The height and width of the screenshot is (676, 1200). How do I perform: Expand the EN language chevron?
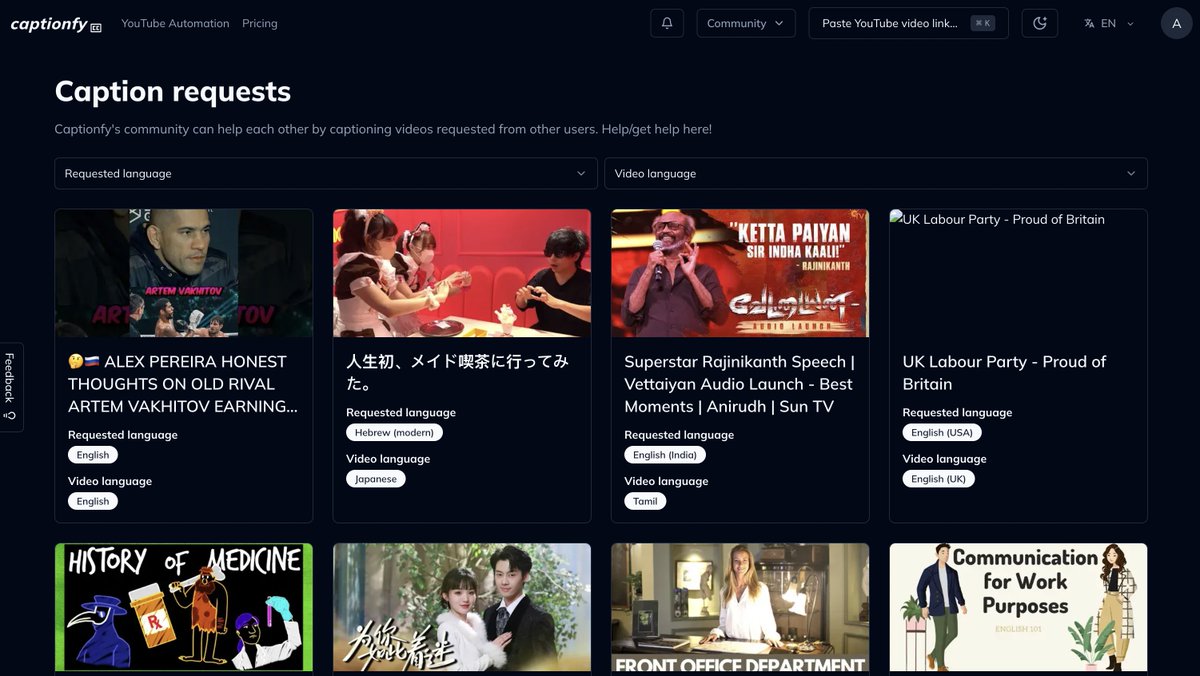tap(1131, 23)
